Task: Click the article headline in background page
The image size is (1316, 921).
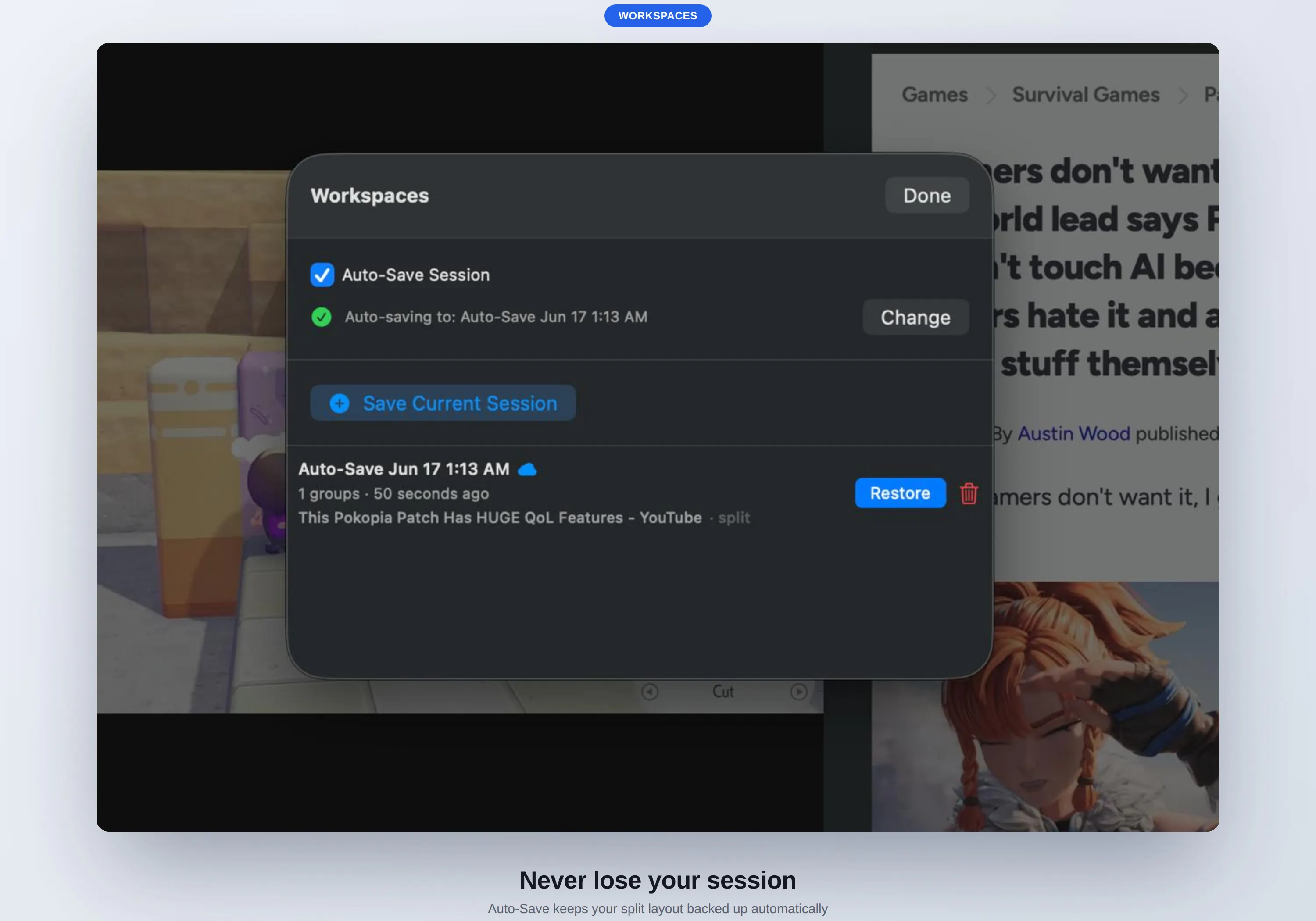Action: (1106, 268)
